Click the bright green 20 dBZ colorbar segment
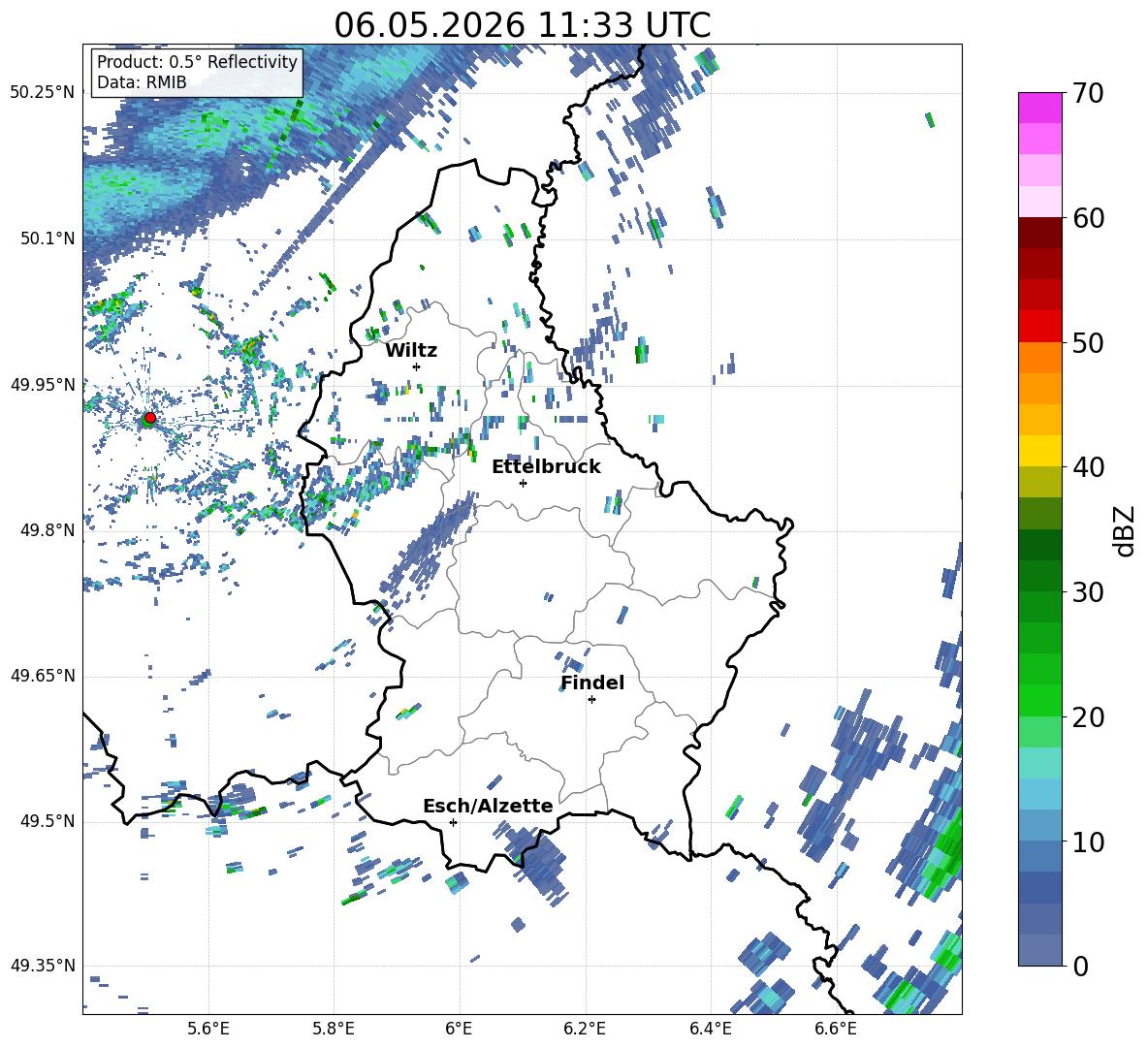The height and width of the screenshot is (1048, 1148). (1039, 700)
